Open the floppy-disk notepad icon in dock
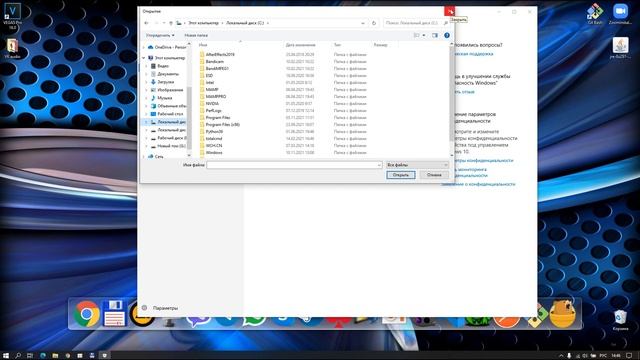Viewport: 640px width, 360px height. click(x=114, y=313)
